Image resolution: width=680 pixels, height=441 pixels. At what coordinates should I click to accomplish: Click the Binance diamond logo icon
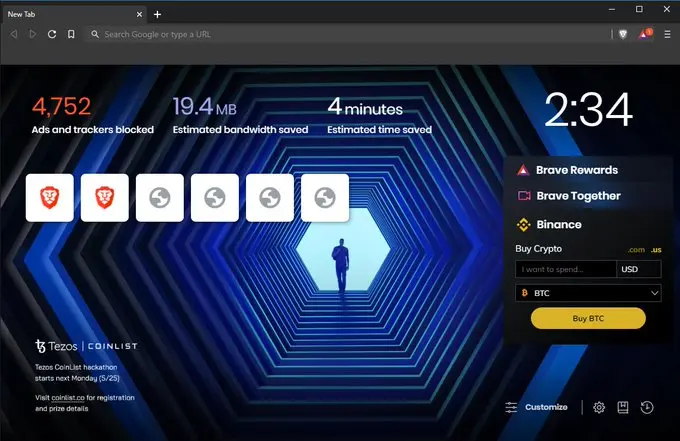point(523,225)
